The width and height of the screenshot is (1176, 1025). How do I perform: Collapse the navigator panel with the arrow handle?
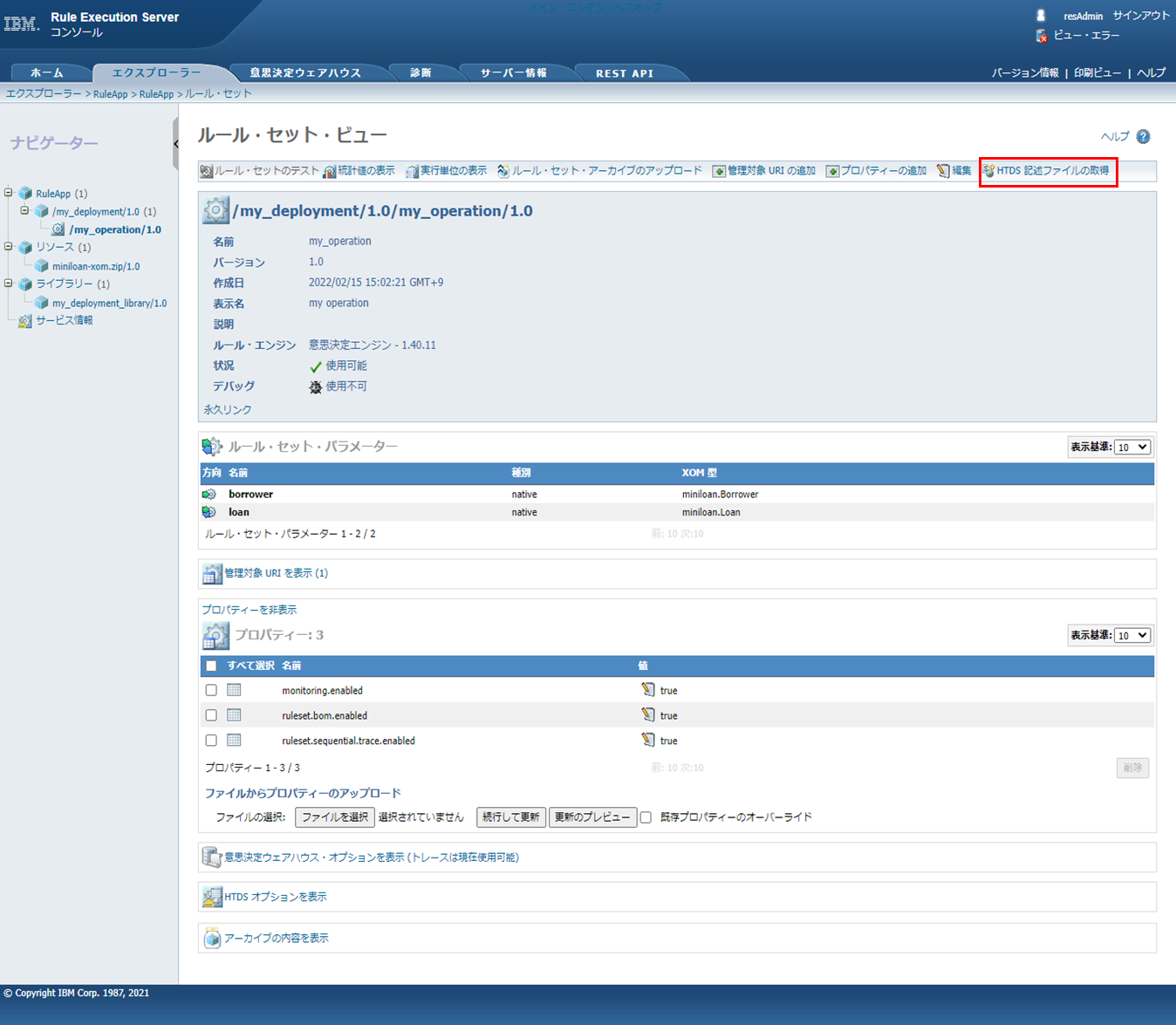(x=175, y=144)
